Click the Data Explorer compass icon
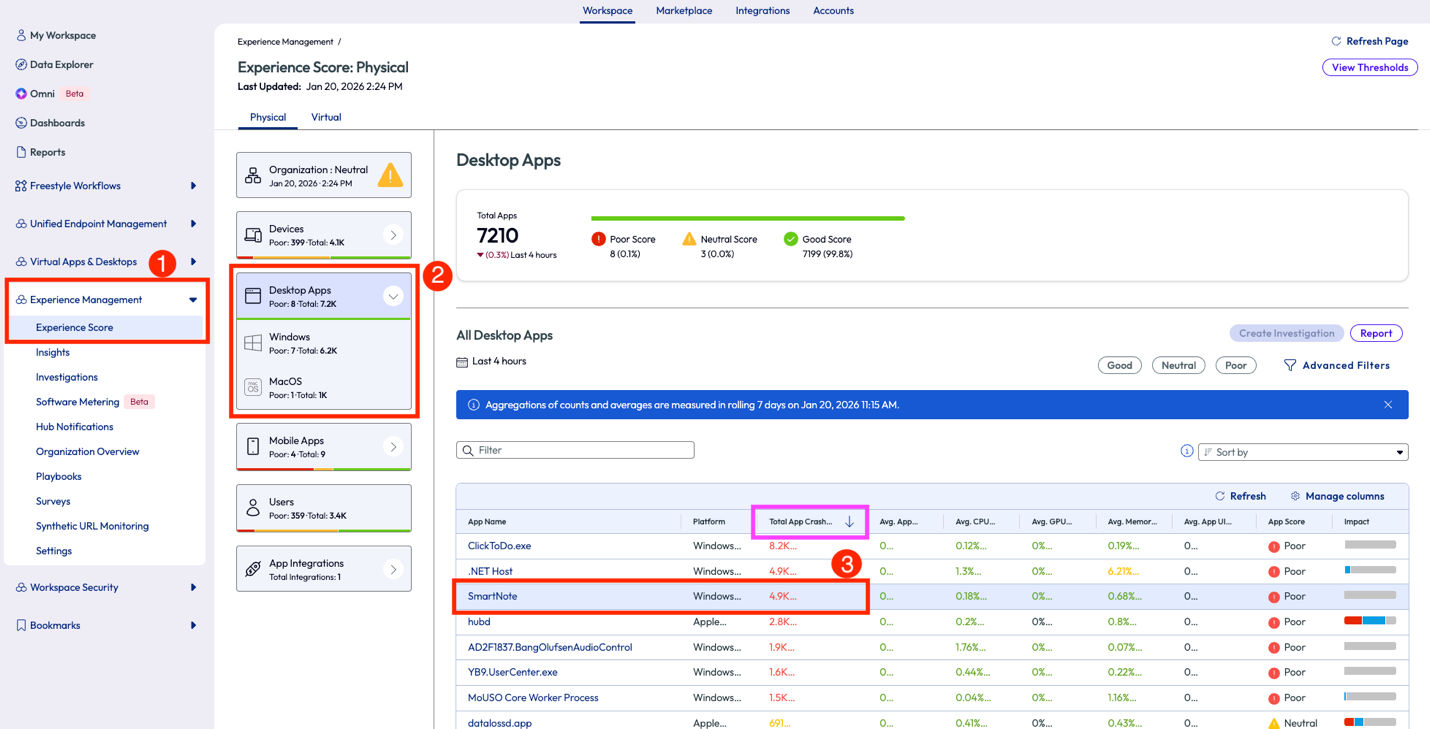Screen dimensions: 1430x729 click(21, 64)
